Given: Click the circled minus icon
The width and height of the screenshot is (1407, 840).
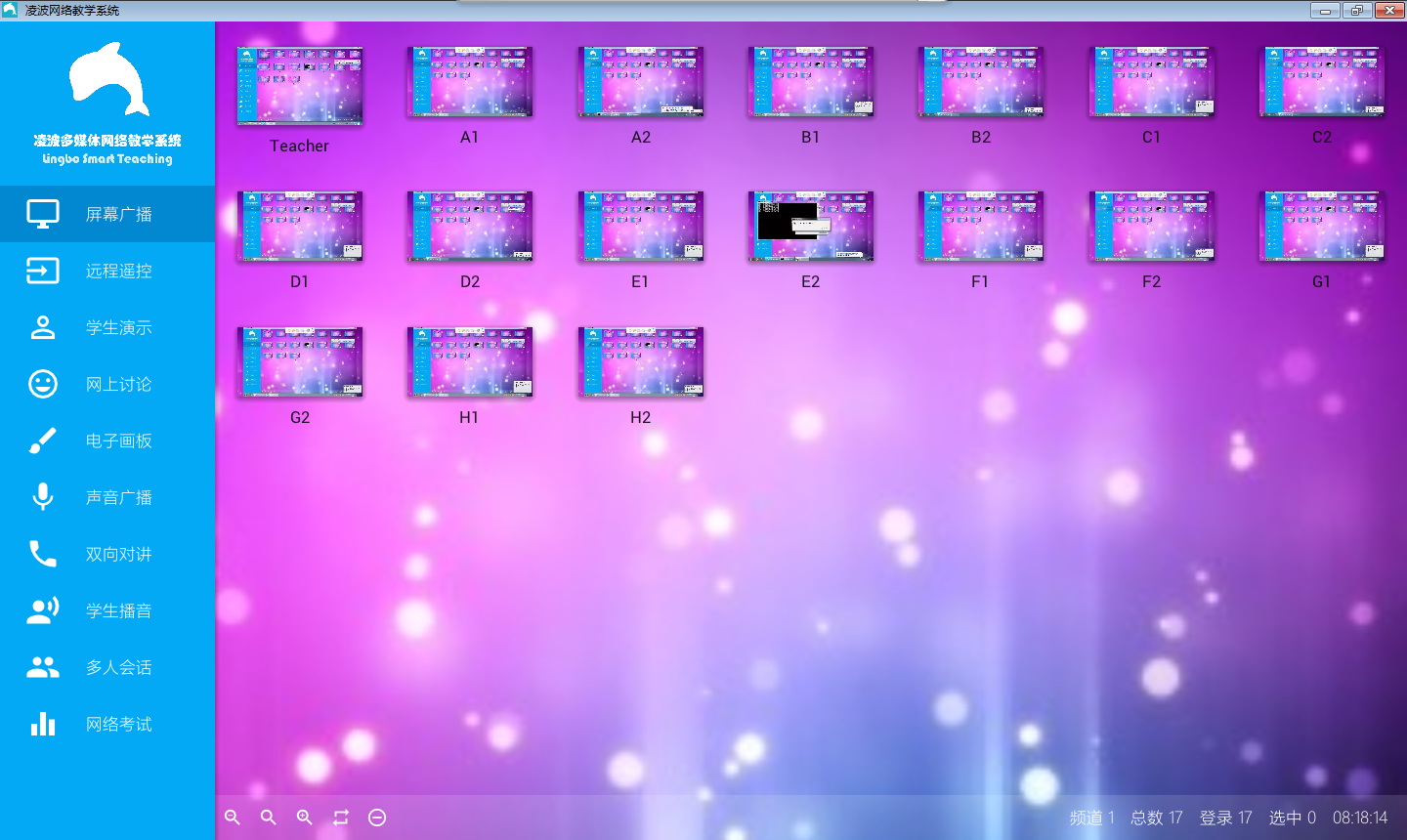Looking at the screenshot, I should pos(377,818).
